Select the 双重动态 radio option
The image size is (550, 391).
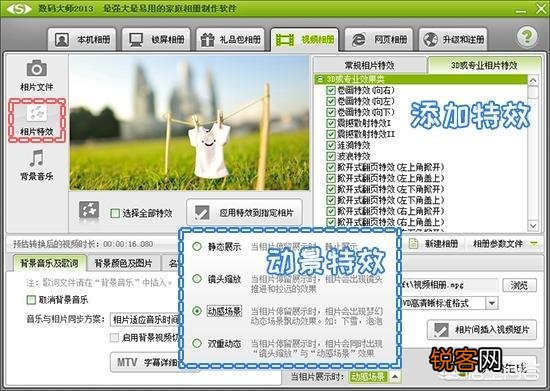click(x=197, y=343)
